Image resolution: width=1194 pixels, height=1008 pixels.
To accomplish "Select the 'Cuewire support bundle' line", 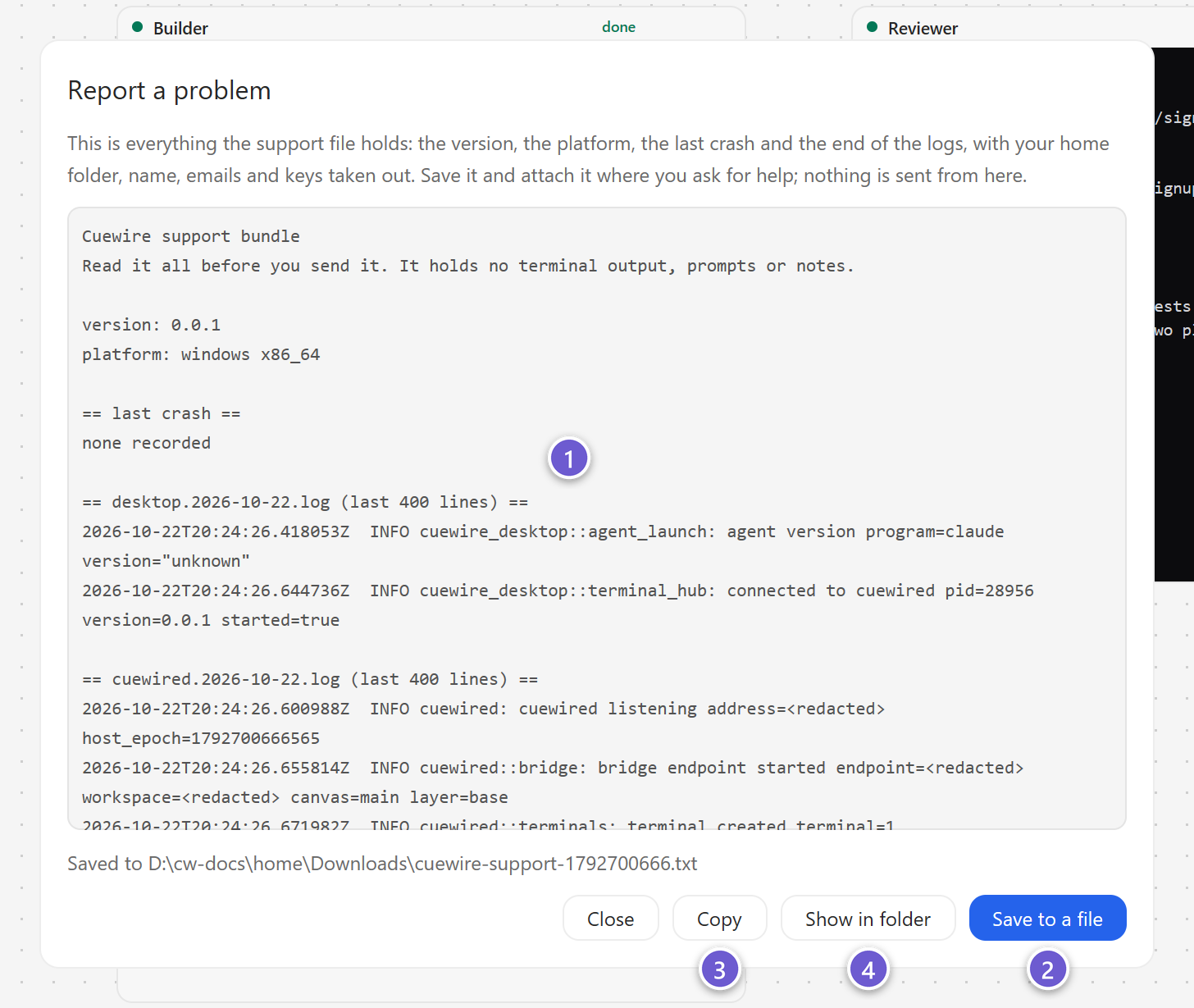I will pyautogui.click(x=191, y=236).
